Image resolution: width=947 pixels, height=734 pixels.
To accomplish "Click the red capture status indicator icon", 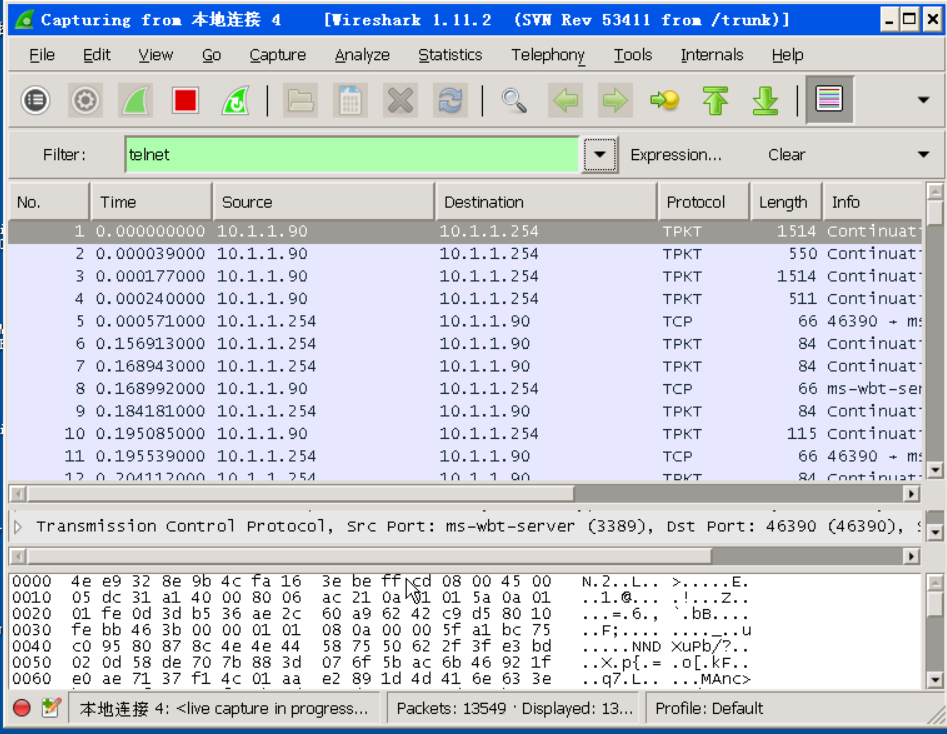I will pos(22,707).
